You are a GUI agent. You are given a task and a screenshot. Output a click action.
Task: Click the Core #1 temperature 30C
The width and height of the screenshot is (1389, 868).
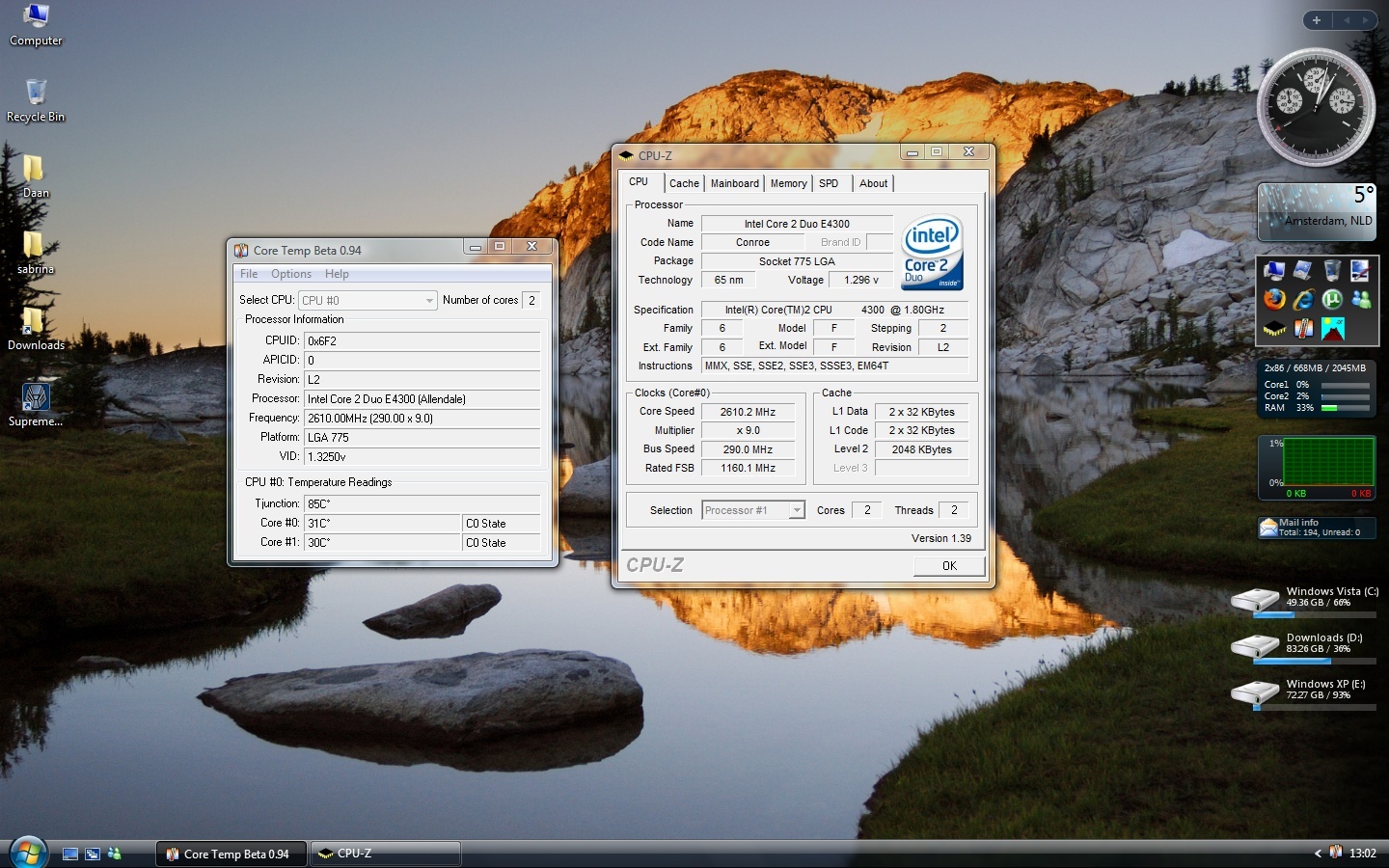tap(383, 542)
